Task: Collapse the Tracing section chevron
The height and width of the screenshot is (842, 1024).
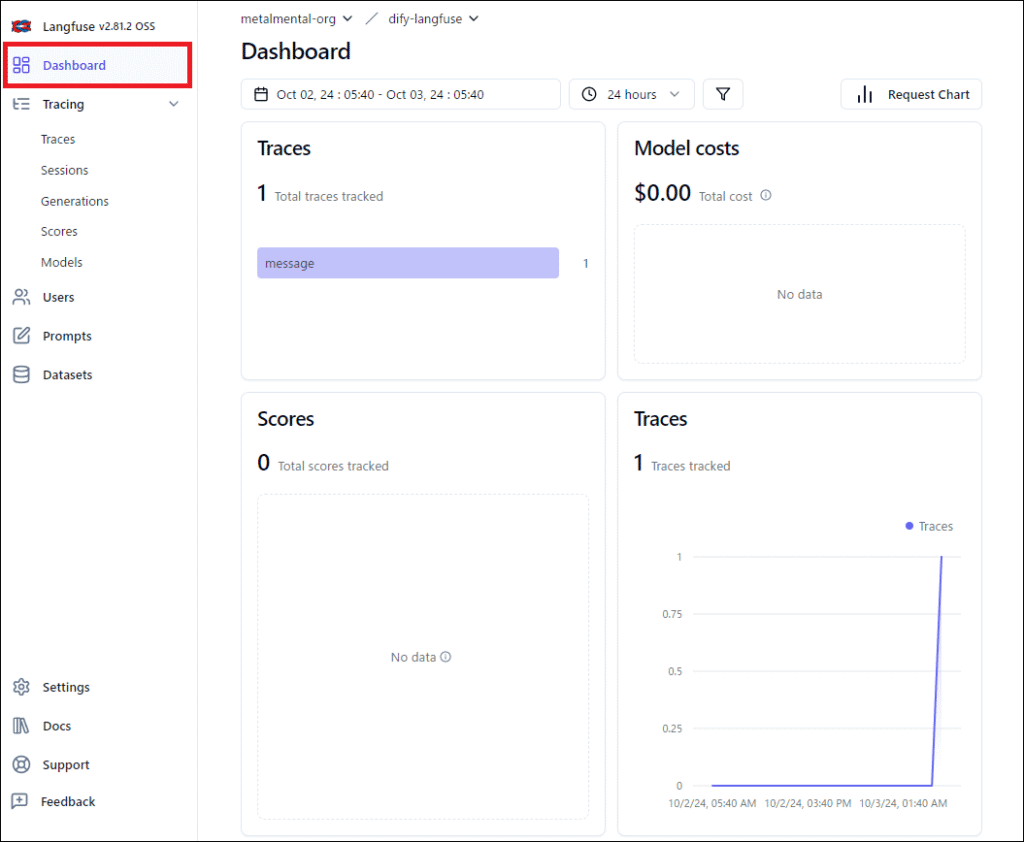Action: 174,104
